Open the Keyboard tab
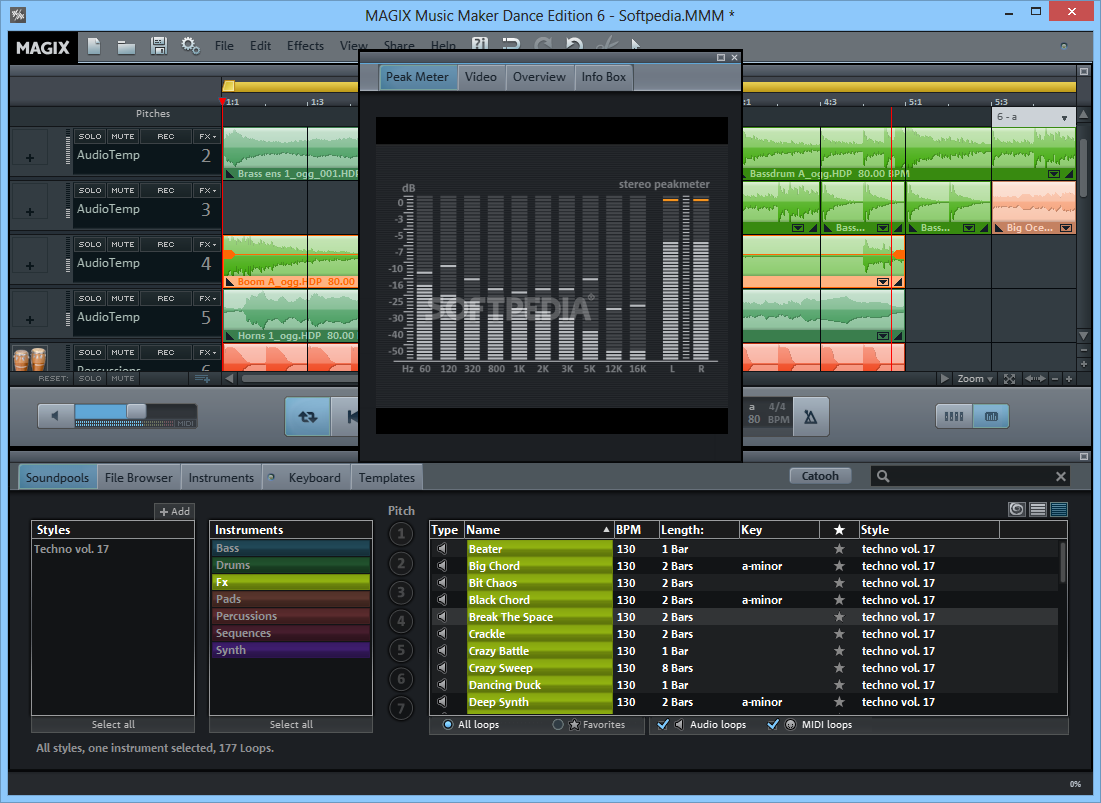The width and height of the screenshot is (1101, 803). click(x=306, y=477)
